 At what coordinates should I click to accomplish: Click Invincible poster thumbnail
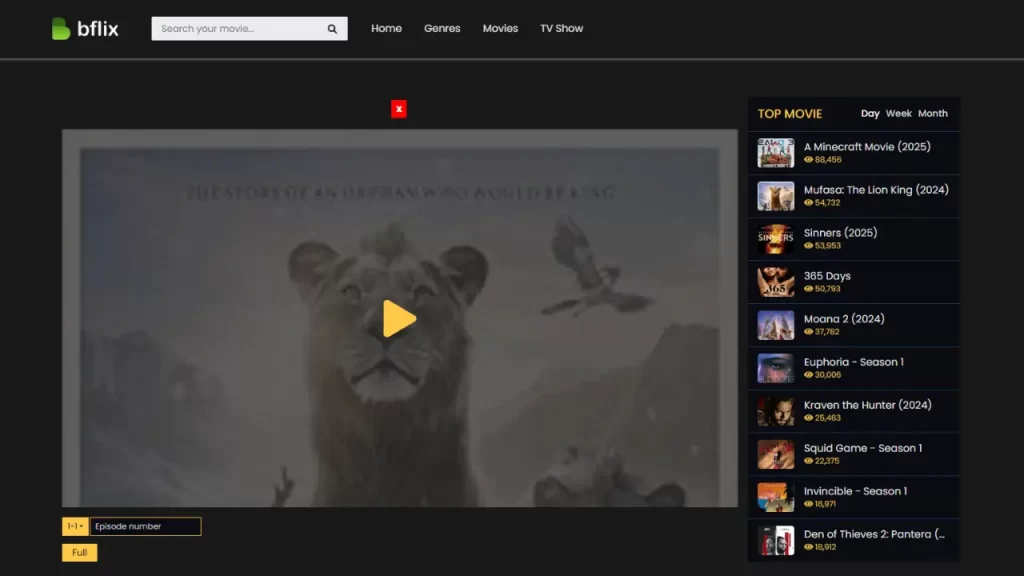[776, 498]
